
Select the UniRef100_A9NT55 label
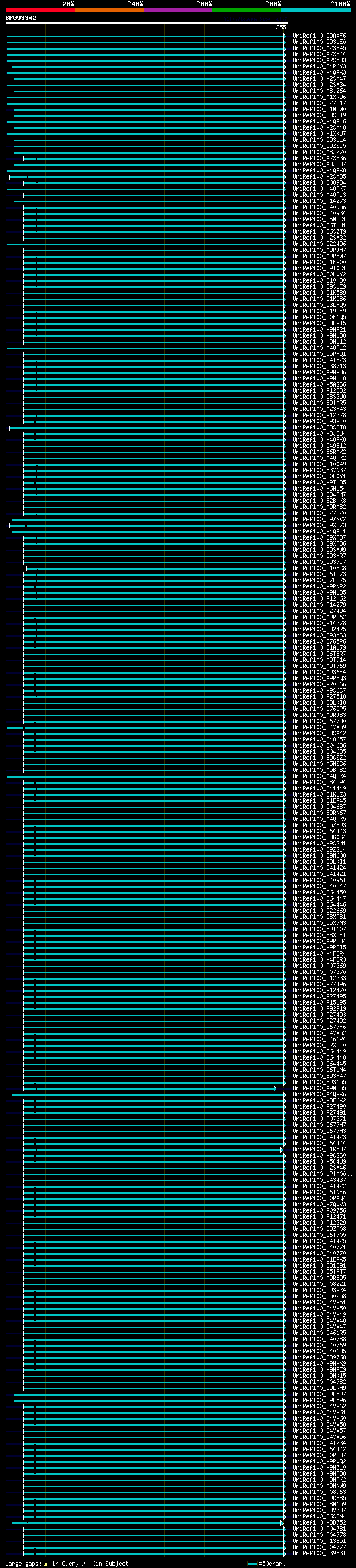(x=319, y=1089)
